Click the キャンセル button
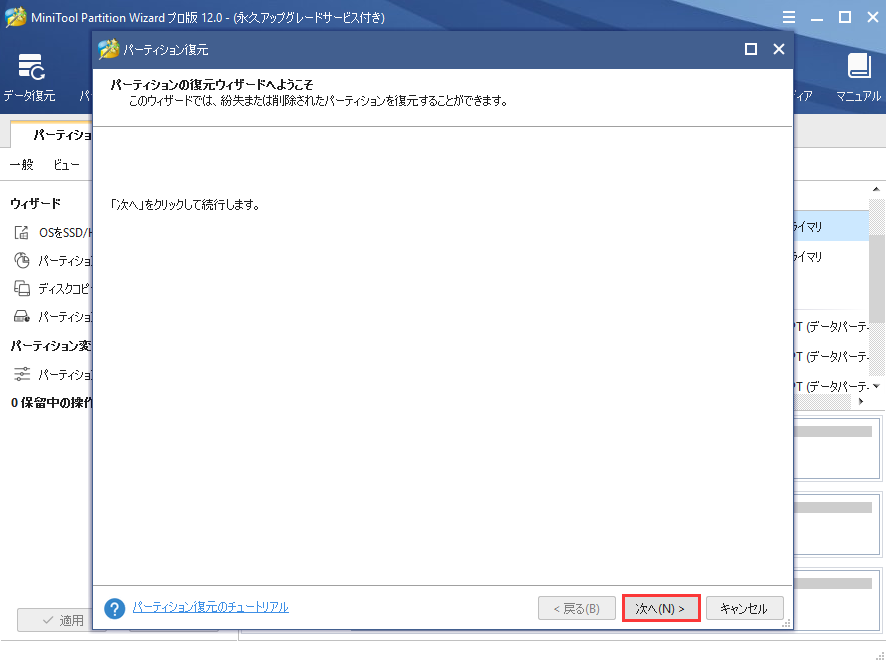 pyautogui.click(x=744, y=608)
